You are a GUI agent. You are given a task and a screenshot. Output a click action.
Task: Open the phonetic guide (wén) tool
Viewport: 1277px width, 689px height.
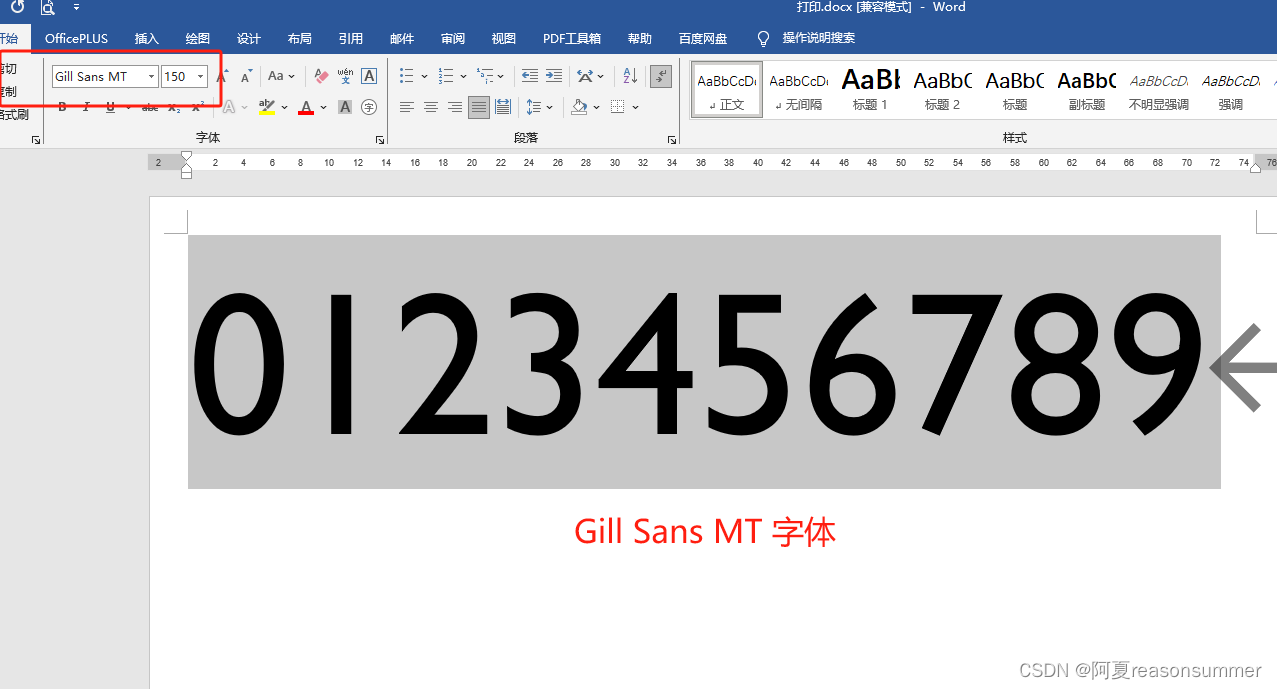click(345, 76)
